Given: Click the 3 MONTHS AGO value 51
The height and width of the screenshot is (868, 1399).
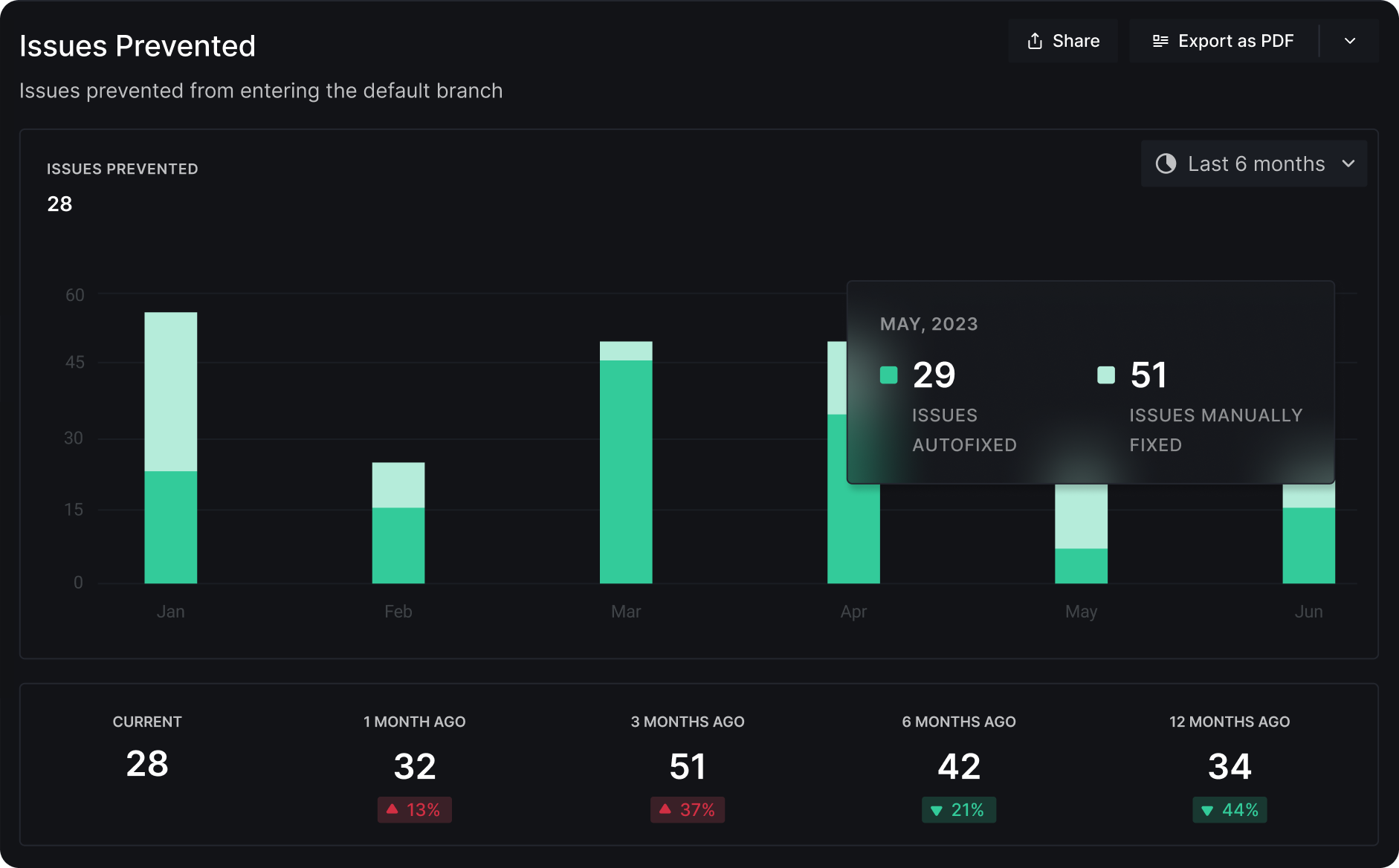Looking at the screenshot, I should tap(688, 767).
